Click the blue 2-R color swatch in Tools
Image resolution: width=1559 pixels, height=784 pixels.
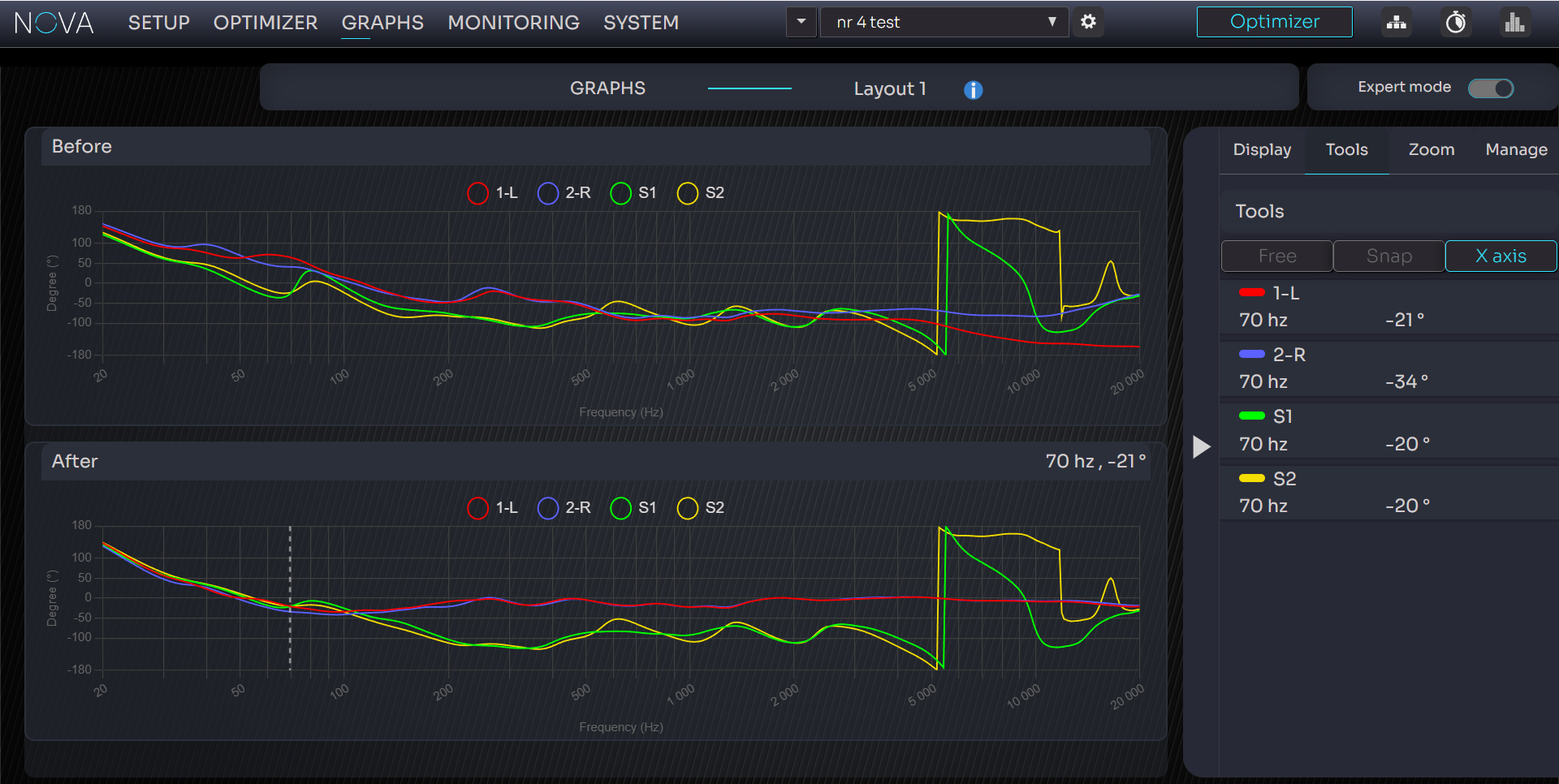[x=1251, y=354]
